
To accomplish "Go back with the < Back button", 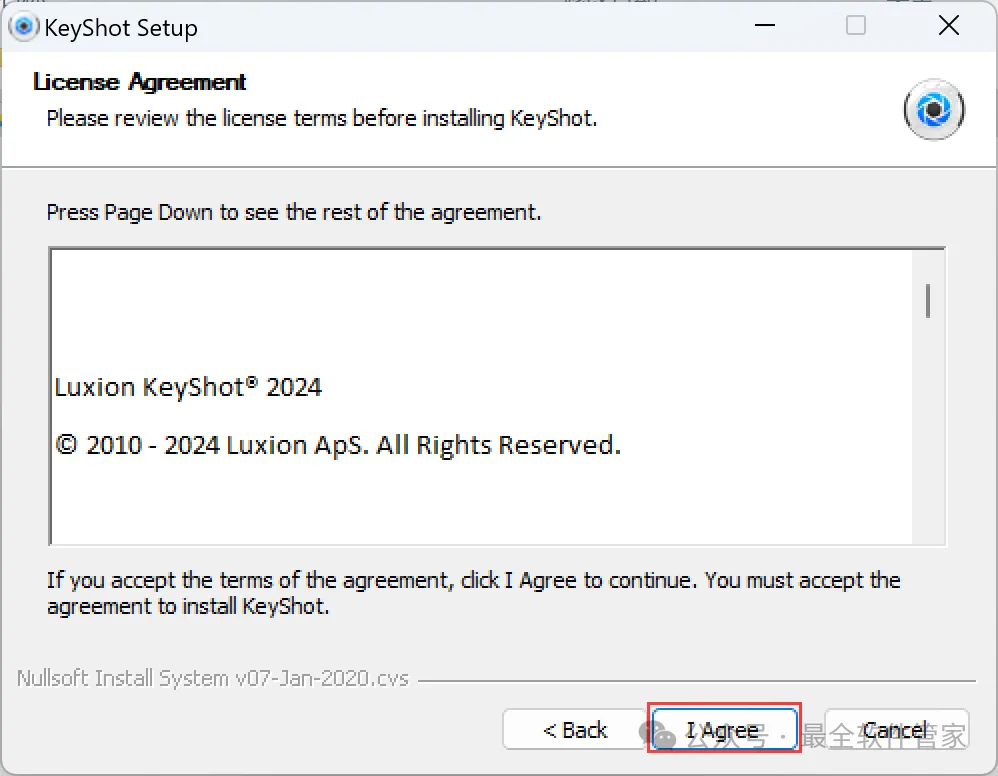I will pyautogui.click(x=574, y=730).
